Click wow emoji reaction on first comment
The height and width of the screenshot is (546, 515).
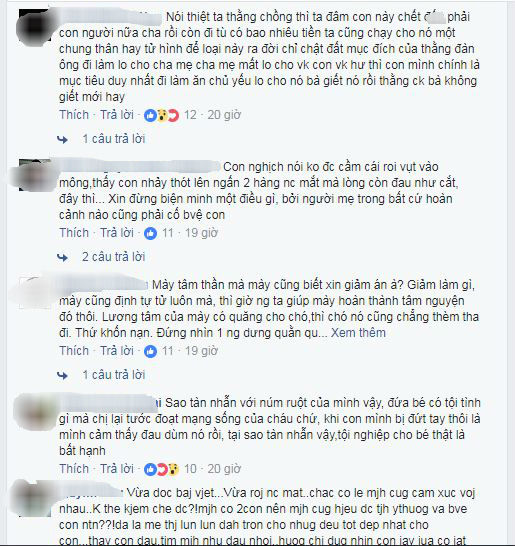point(162,115)
